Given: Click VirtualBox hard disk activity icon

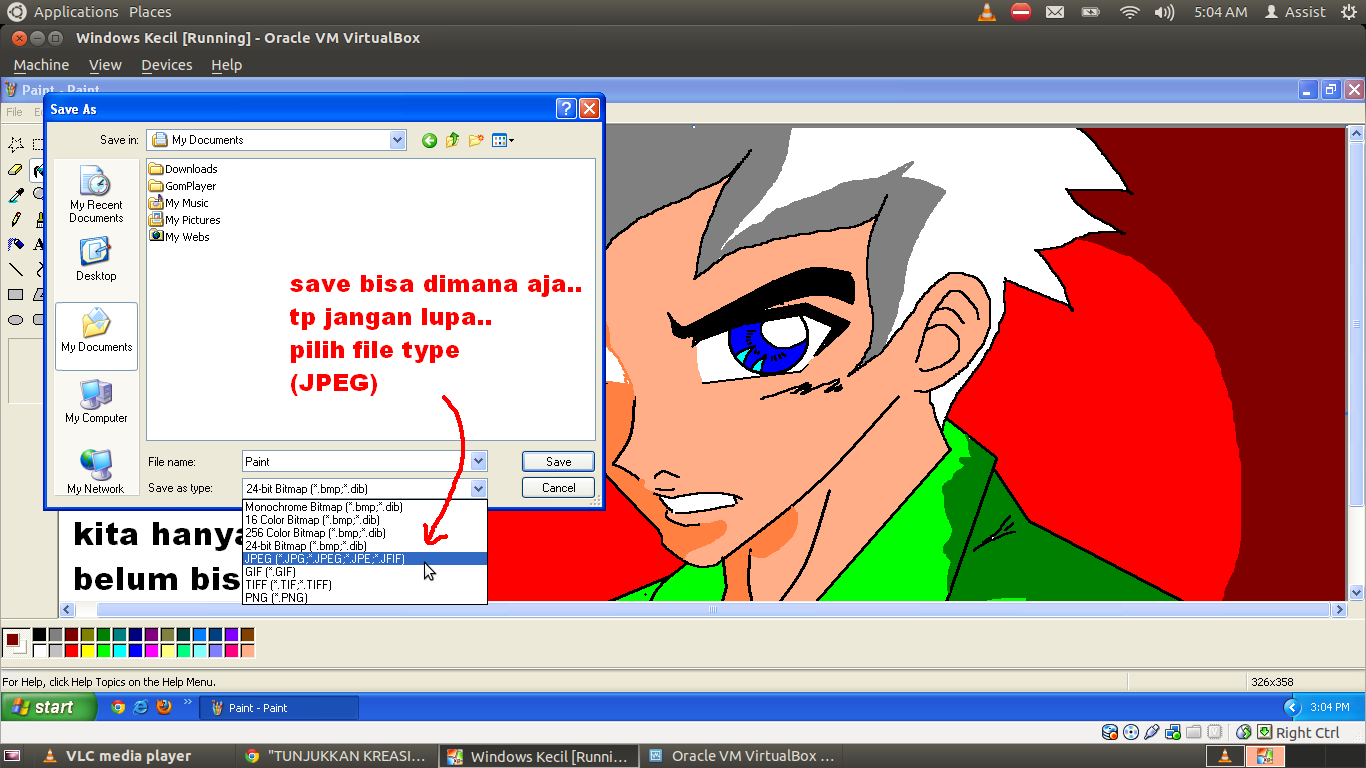Looking at the screenshot, I should (1110, 732).
